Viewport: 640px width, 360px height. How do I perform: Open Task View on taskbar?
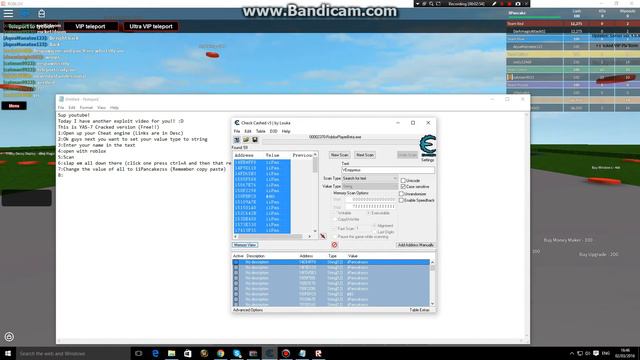pyautogui.click(x=139, y=353)
